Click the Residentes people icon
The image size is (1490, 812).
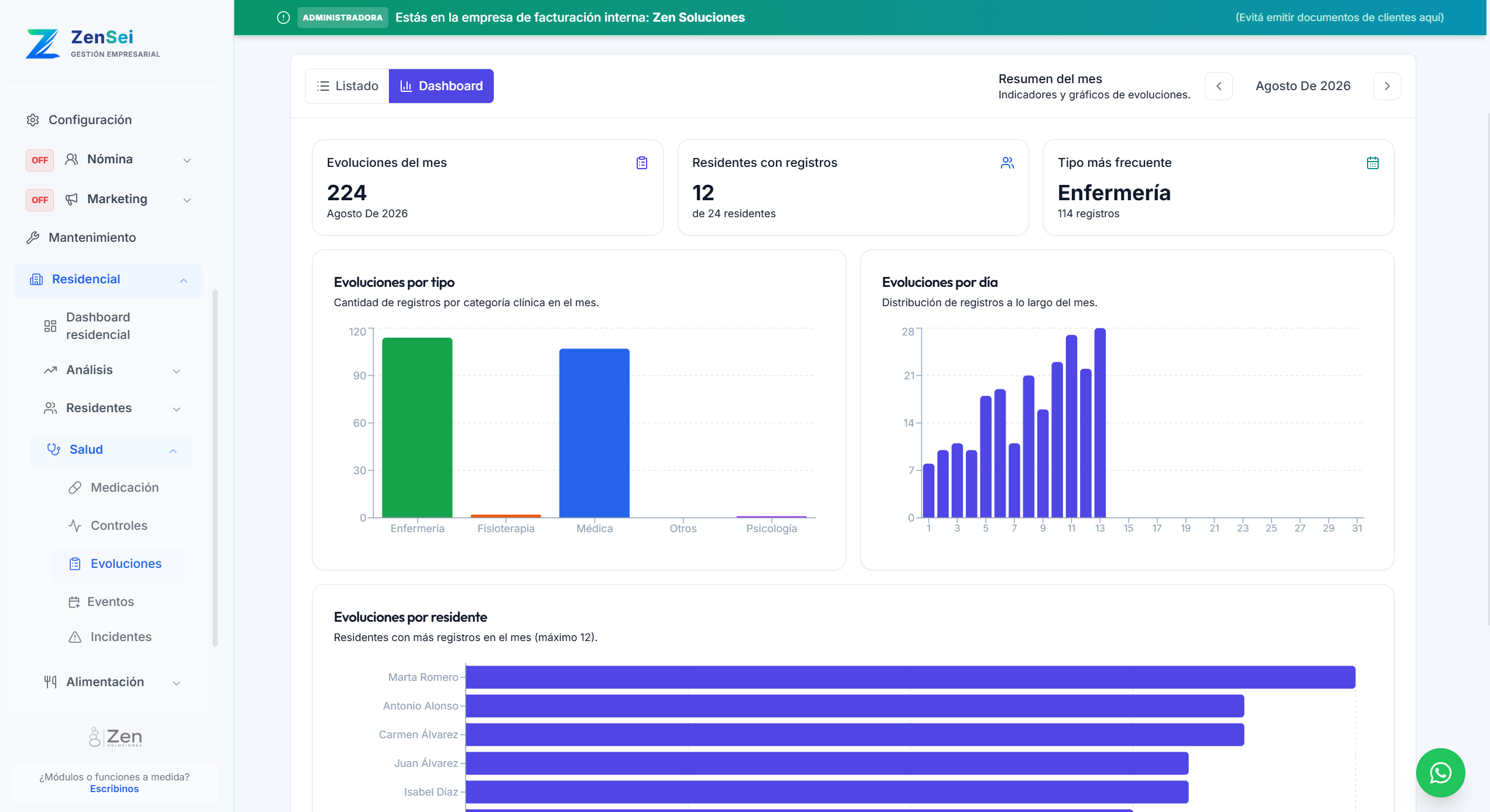(50, 408)
